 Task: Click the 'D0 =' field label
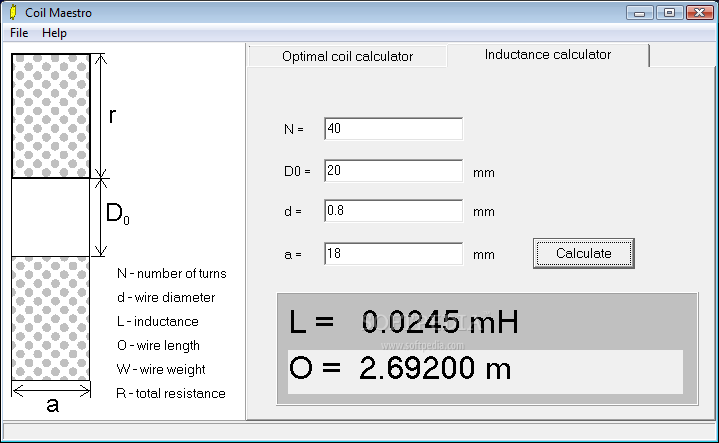click(x=297, y=172)
